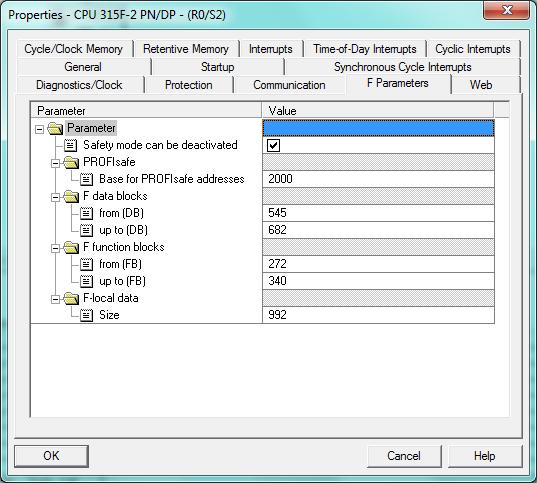Image resolution: width=537 pixels, height=483 pixels.
Task: Confirm settings with the OK button
Action: [x=51, y=456]
